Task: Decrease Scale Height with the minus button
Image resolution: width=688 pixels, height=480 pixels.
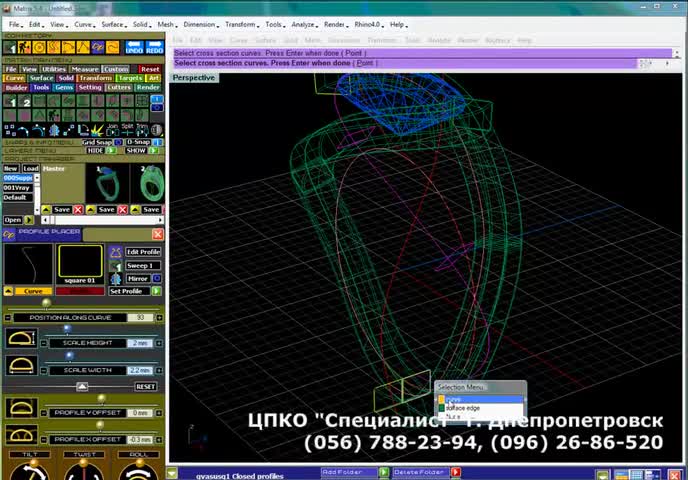Action: point(44,343)
